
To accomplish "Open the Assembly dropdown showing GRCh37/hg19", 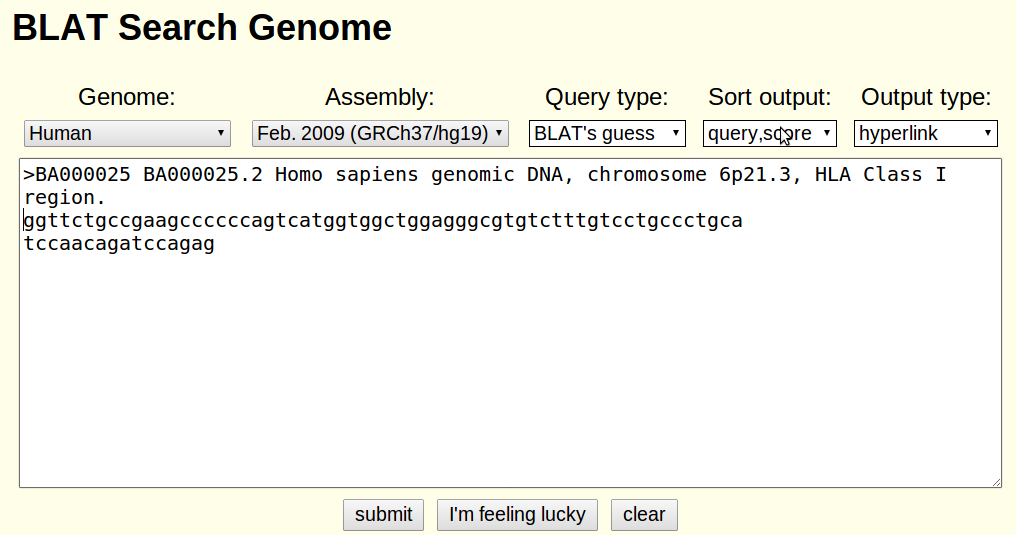I will 380,133.
